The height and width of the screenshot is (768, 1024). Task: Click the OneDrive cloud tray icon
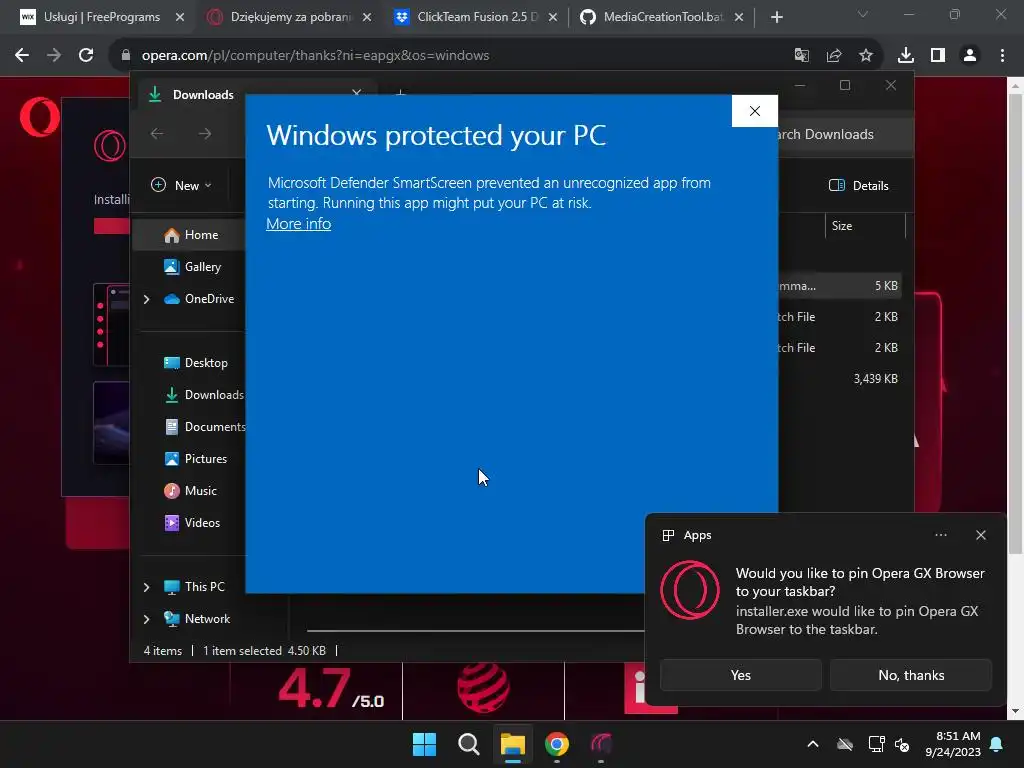tap(845, 744)
